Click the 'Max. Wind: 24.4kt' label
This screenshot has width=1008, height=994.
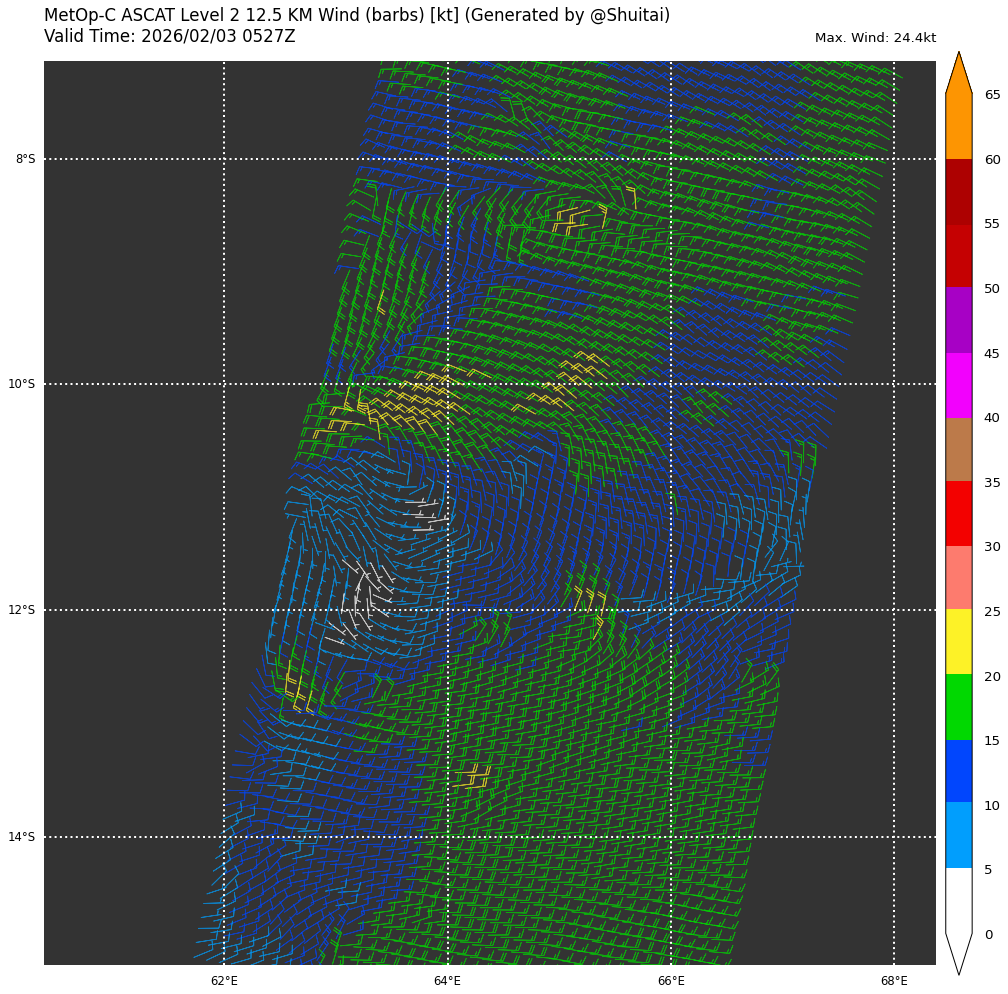pos(875,38)
